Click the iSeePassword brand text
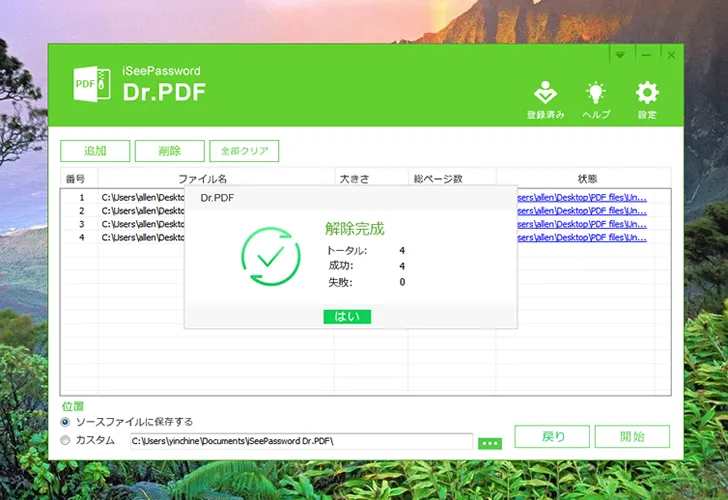728x500 pixels. (x=162, y=71)
